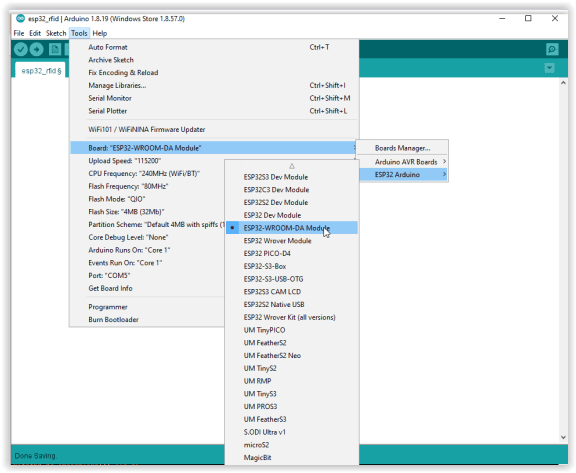
Task: Open Manage Libraries...
Action: (214, 85)
